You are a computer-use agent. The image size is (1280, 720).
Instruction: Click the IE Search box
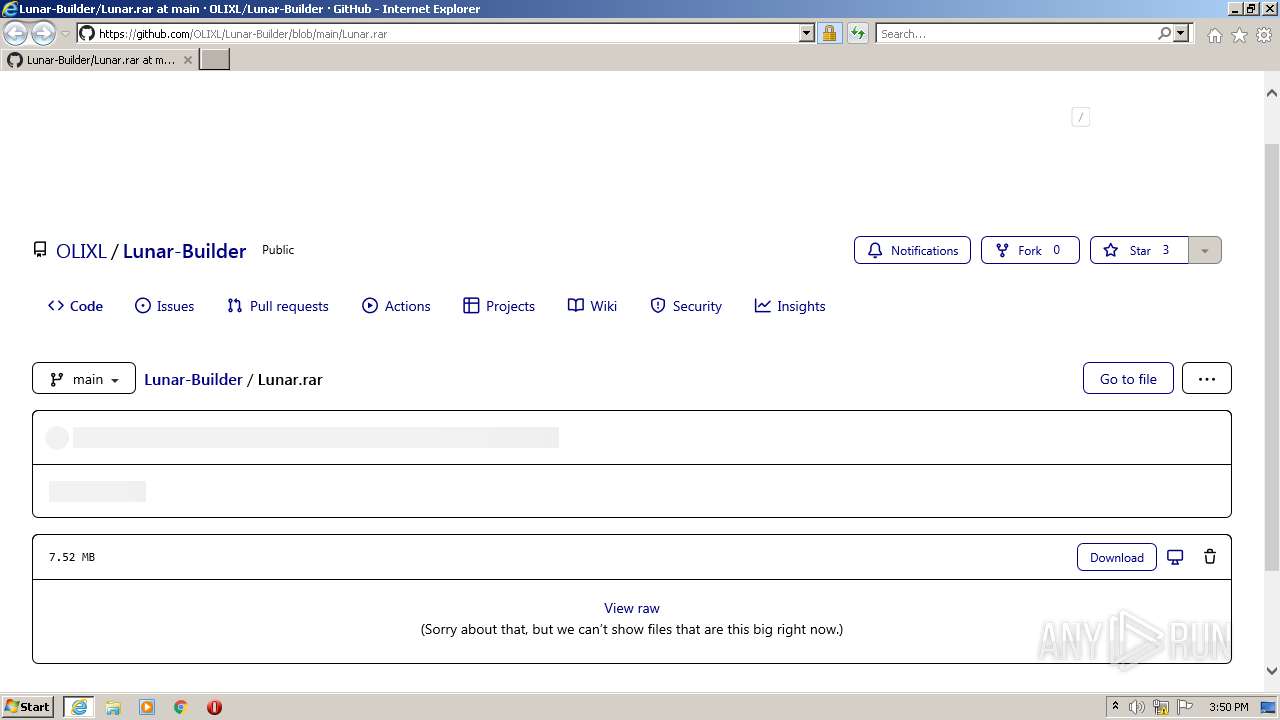point(1016,33)
